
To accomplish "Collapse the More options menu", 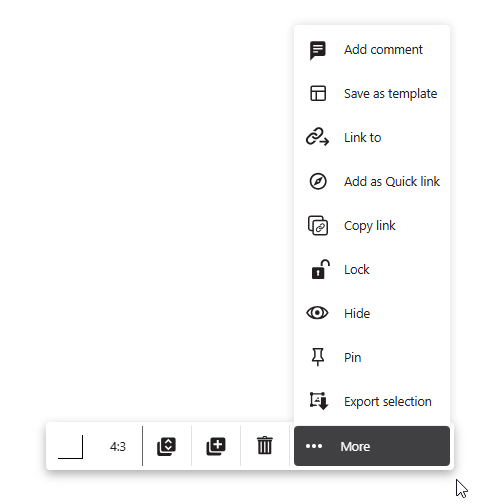I will 372,446.
